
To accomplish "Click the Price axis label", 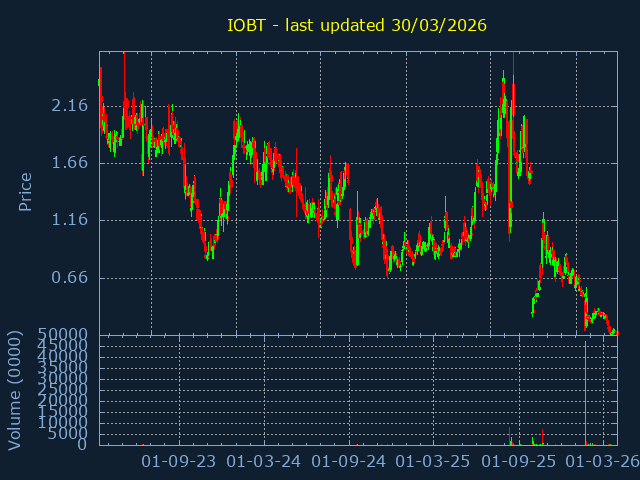I will coord(26,192).
